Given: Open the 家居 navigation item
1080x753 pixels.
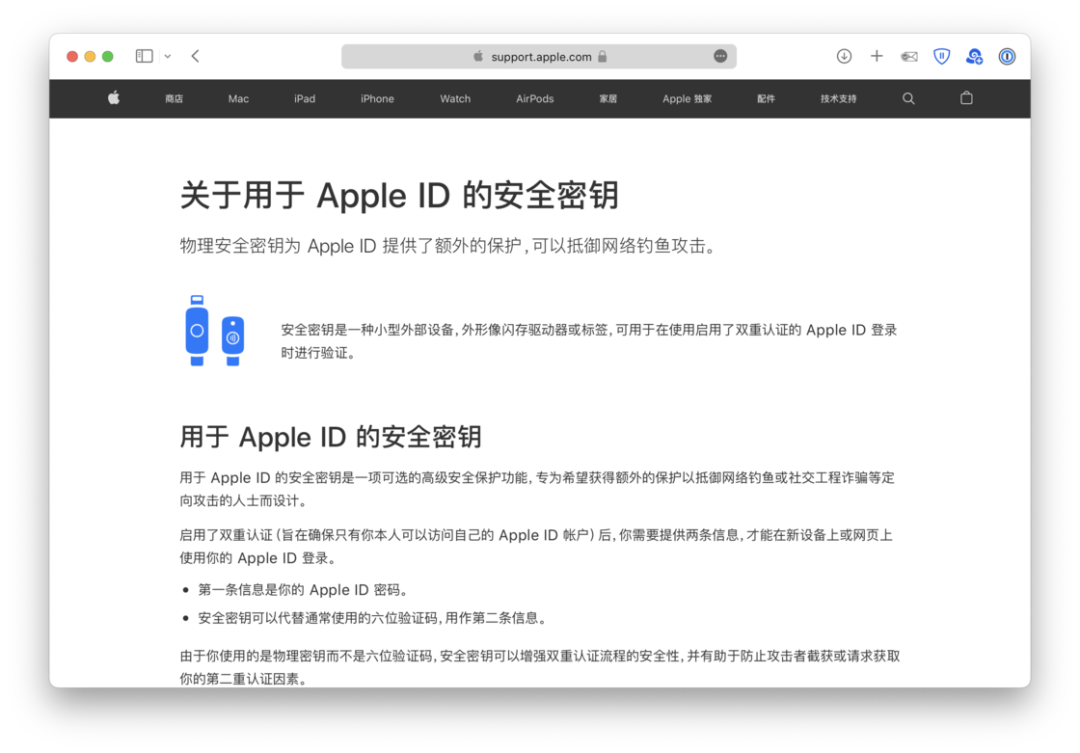Looking at the screenshot, I should (608, 99).
